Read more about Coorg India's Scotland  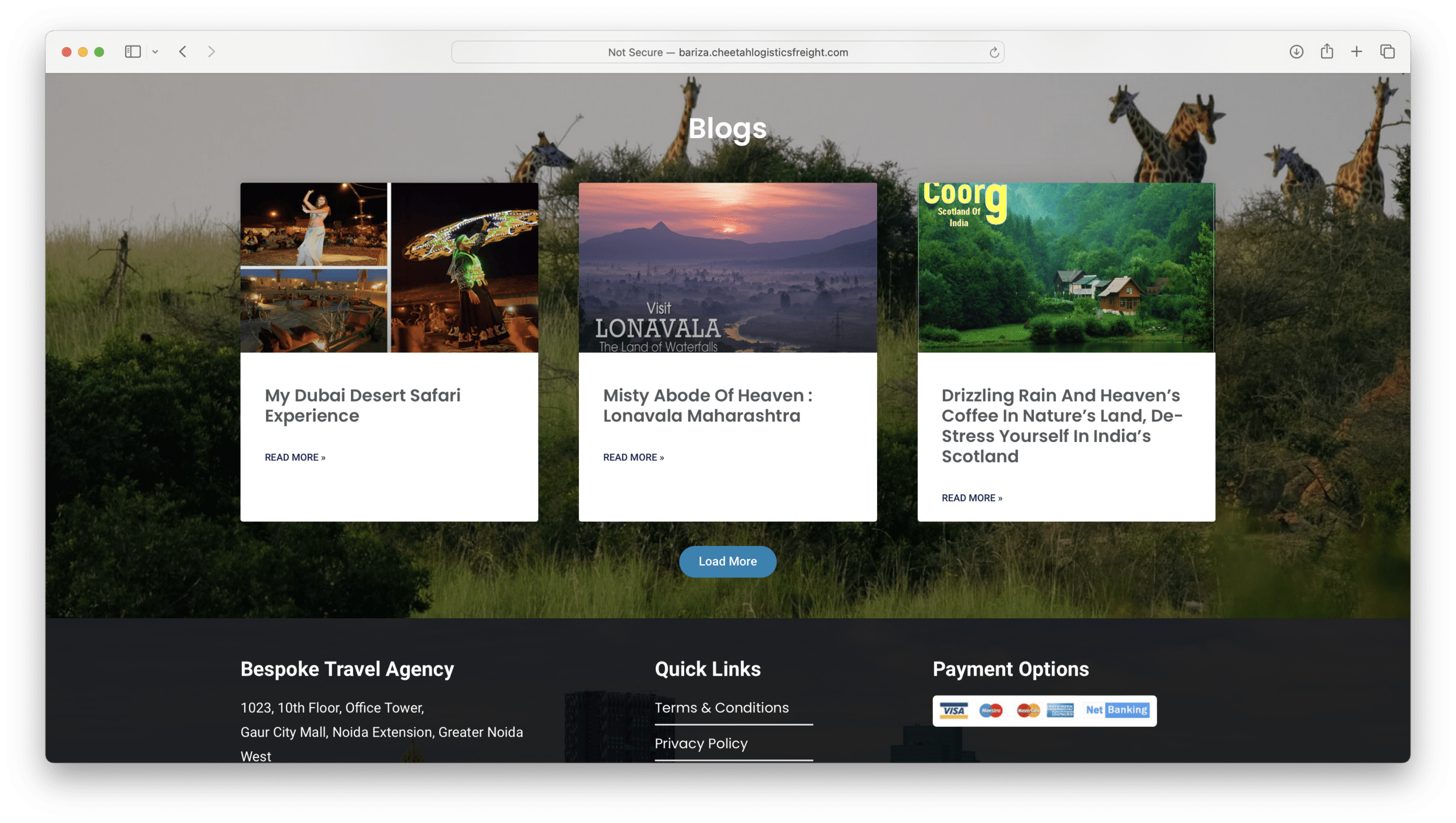972,497
